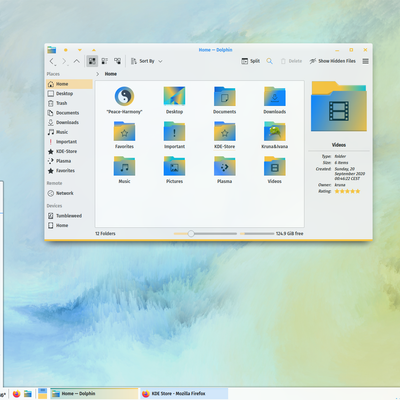Switch to Icons view mode
The width and height of the screenshot is (400, 400).
pos(92,61)
